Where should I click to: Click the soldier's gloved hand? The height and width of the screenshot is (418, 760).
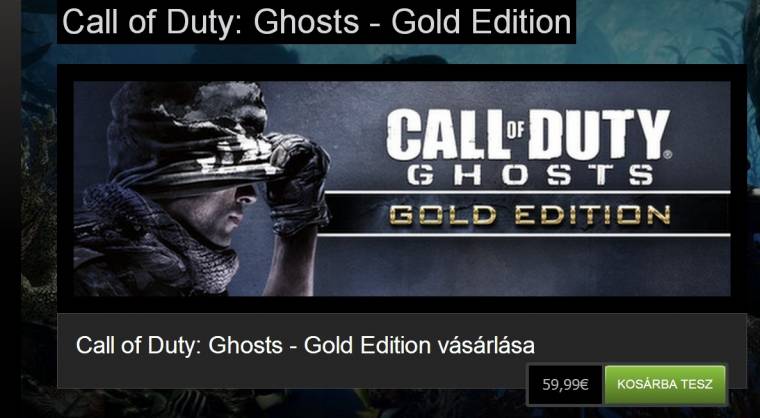(297, 184)
